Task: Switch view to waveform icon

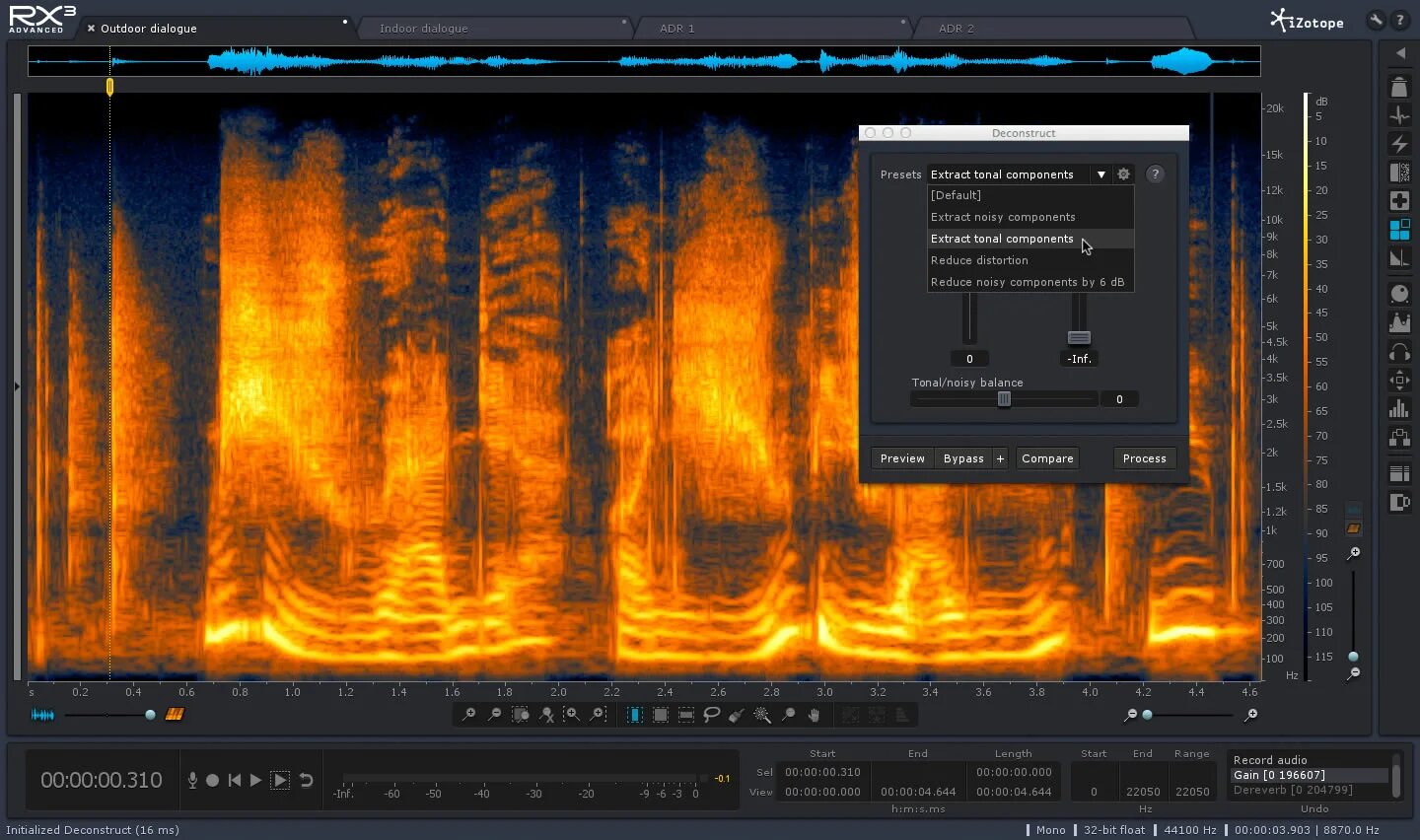Action: pyautogui.click(x=42, y=715)
